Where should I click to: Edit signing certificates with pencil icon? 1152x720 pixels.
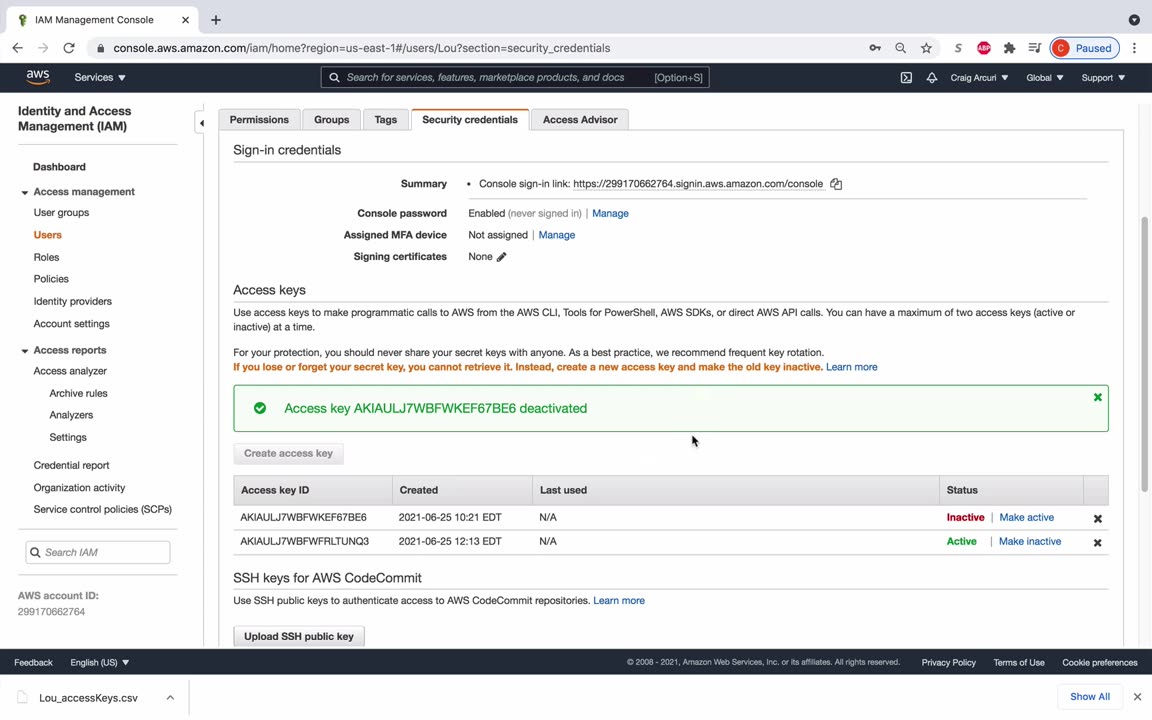(501, 257)
